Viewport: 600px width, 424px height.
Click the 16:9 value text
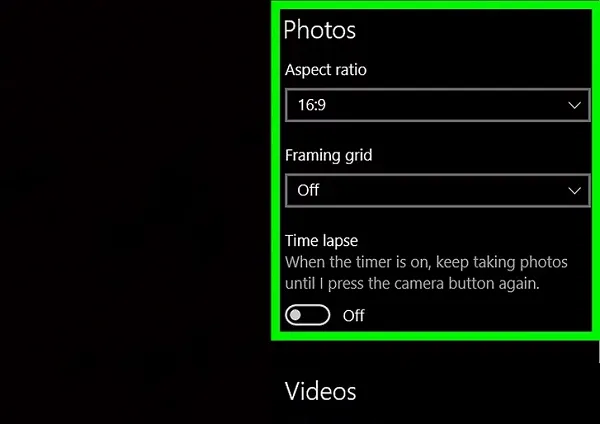click(x=311, y=105)
